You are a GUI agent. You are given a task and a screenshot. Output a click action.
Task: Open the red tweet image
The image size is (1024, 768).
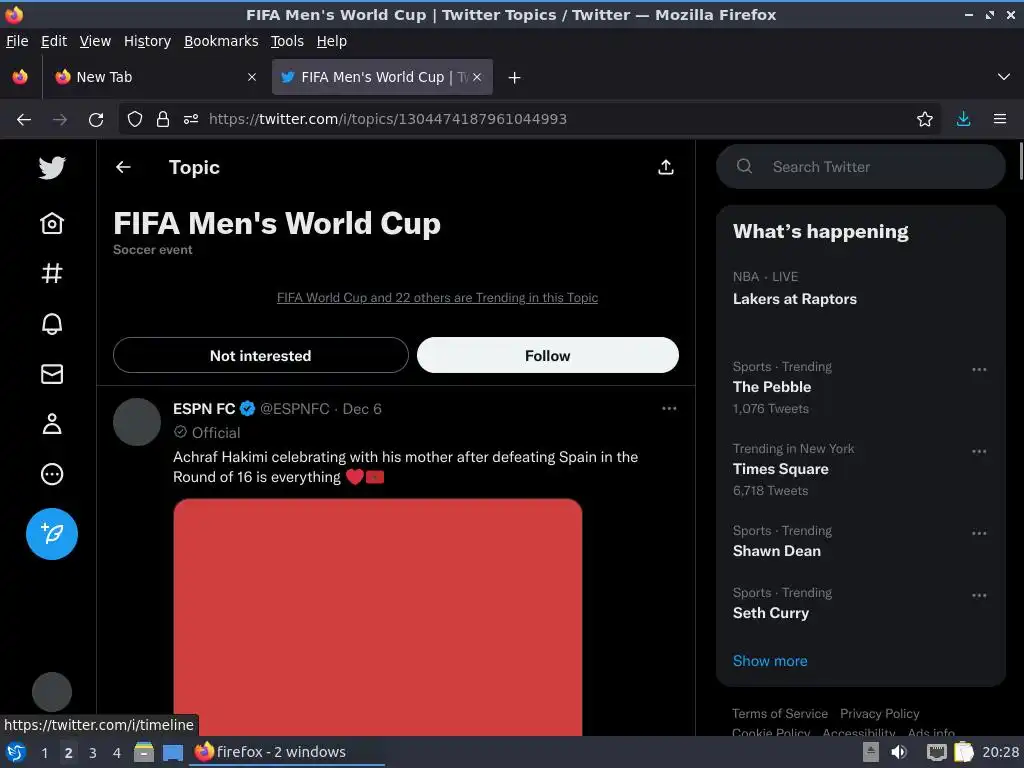click(x=377, y=617)
